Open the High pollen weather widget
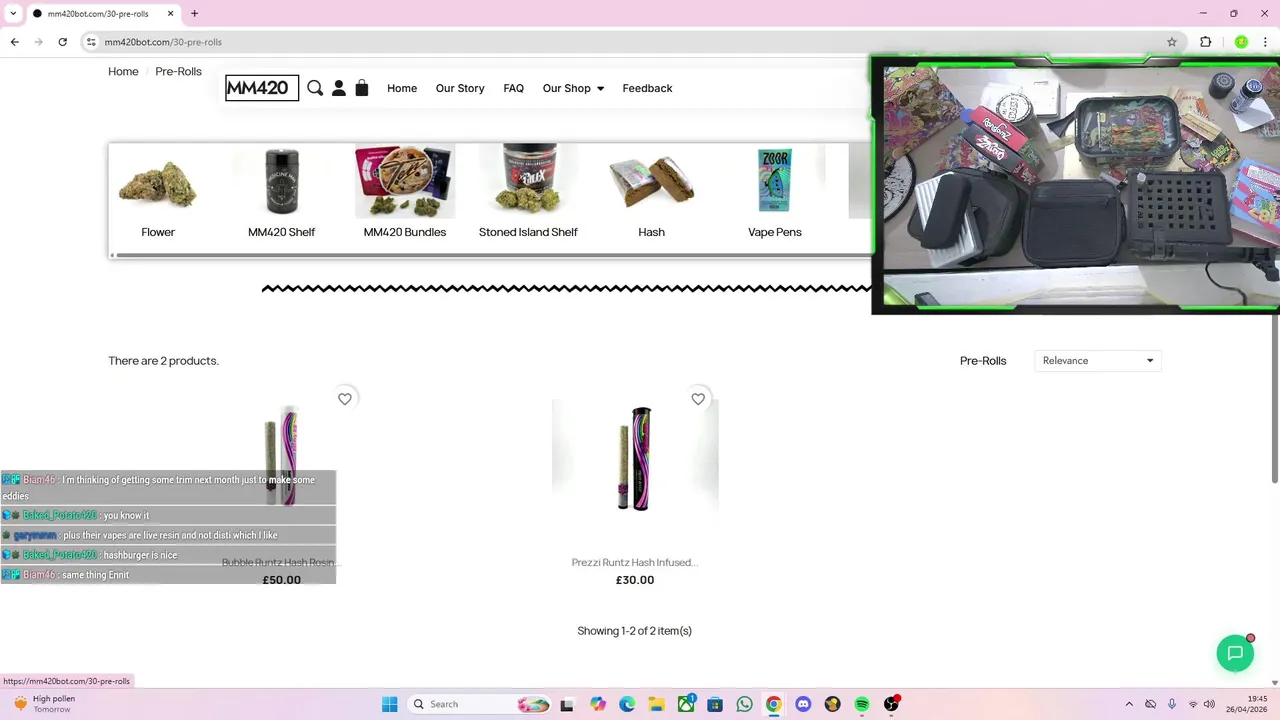This screenshot has width=1280, height=720. tap(45, 704)
